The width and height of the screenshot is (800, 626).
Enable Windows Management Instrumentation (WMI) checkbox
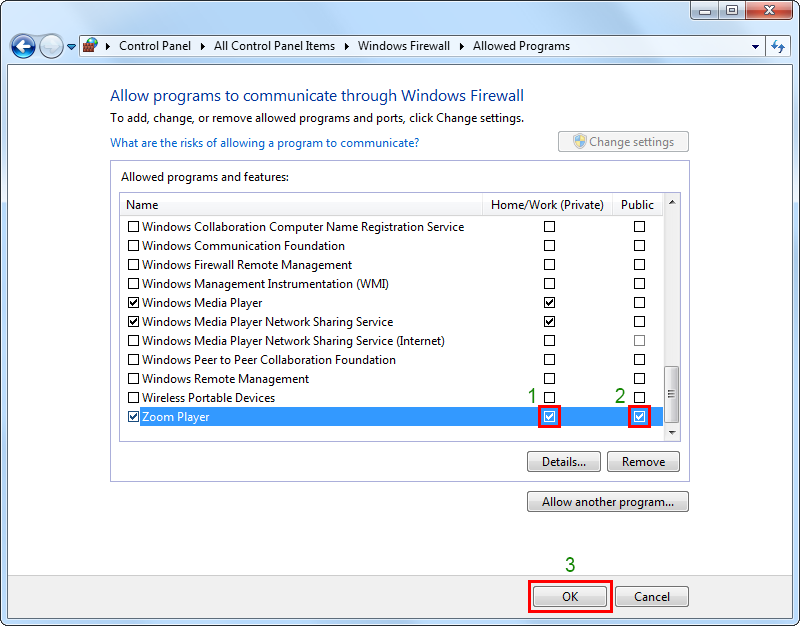(133, 284)
